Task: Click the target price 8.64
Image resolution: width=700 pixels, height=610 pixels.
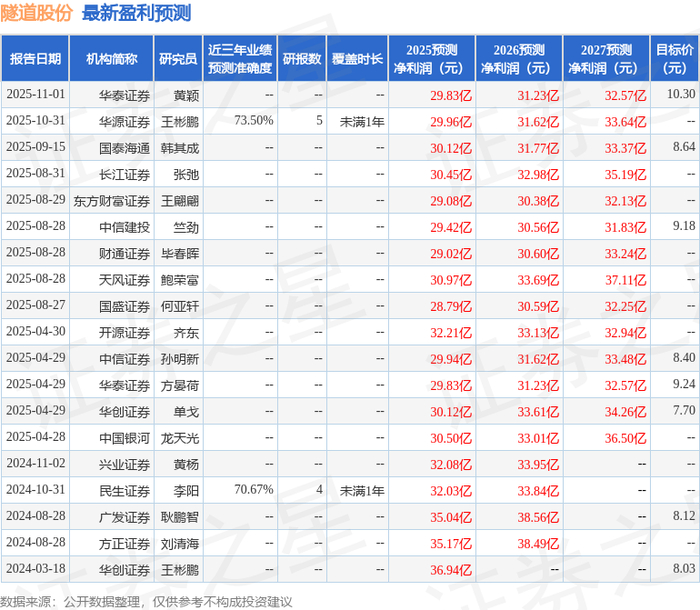Action: click(684, 146)
